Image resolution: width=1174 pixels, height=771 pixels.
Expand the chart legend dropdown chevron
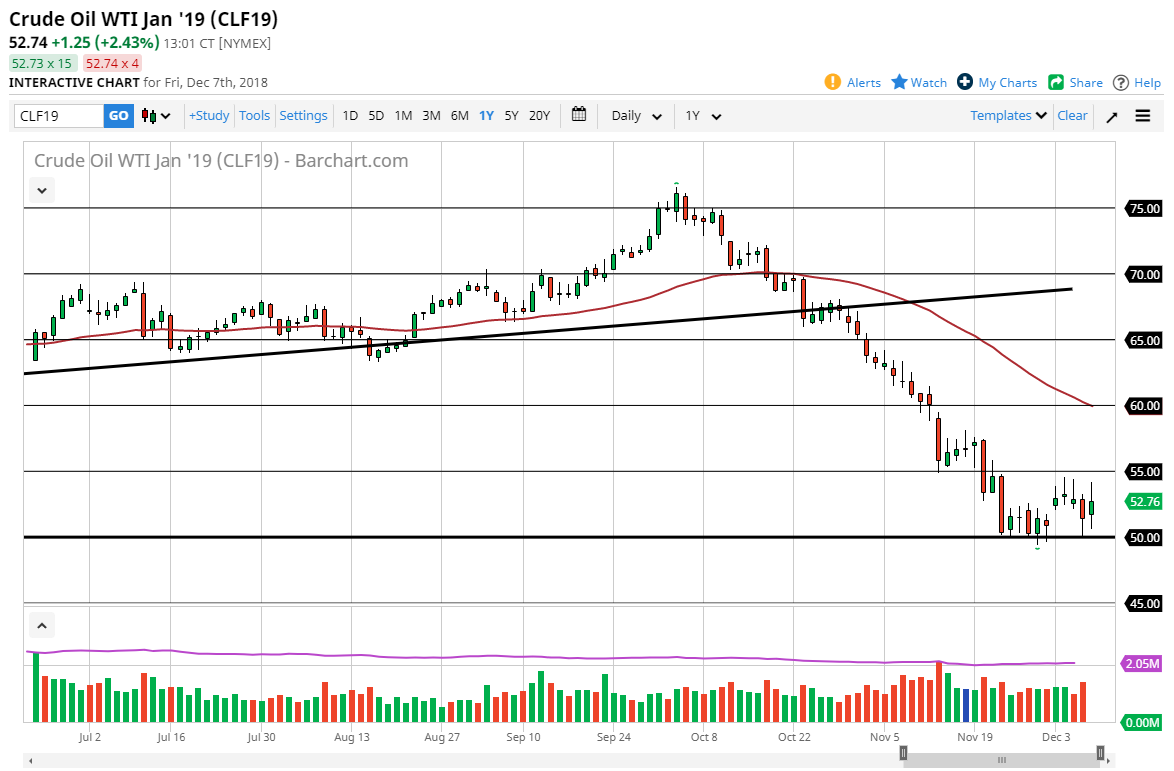[x=41, y=190]
